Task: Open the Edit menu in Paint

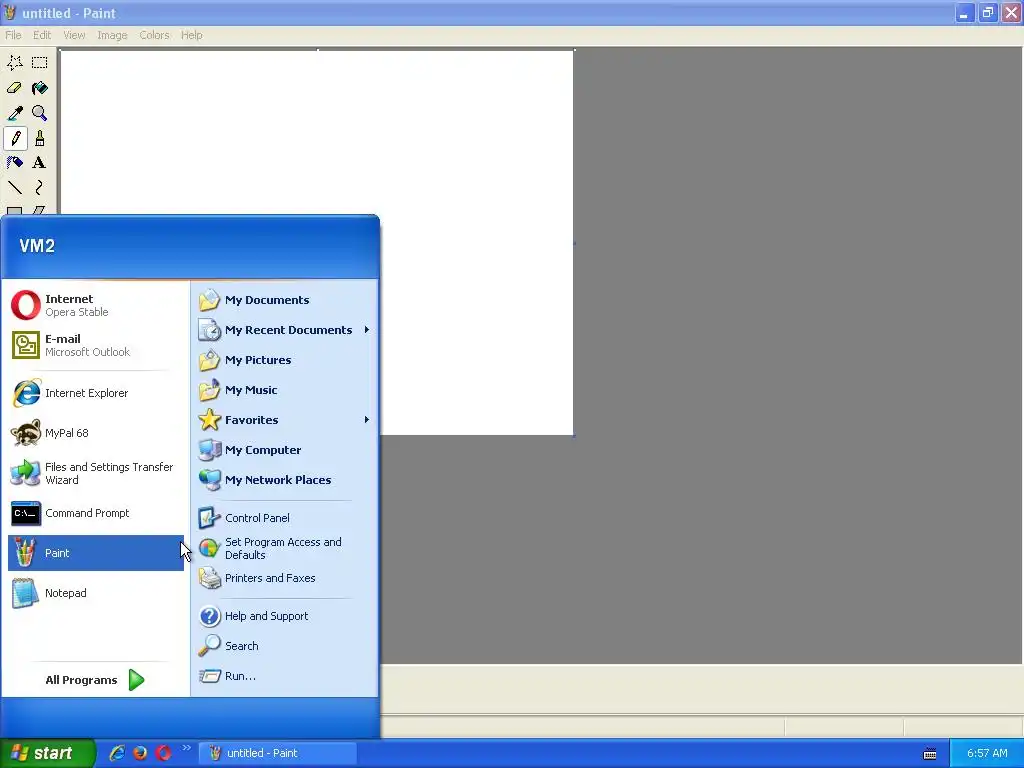Action: [x=42, y=35]
